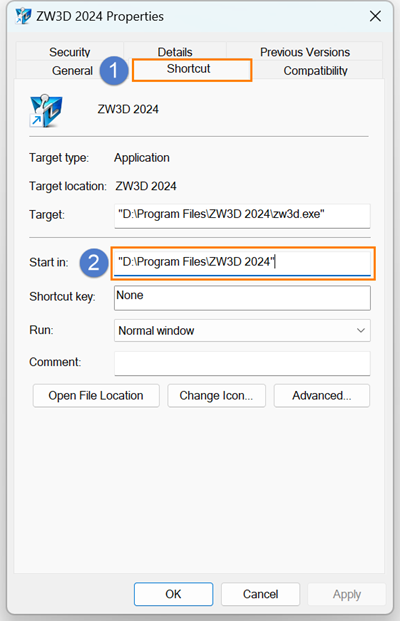Image resolution: width=400 pixels, height=621 pixels.
Task: Focus the Shortcut key field
Action: coord(242,298)
